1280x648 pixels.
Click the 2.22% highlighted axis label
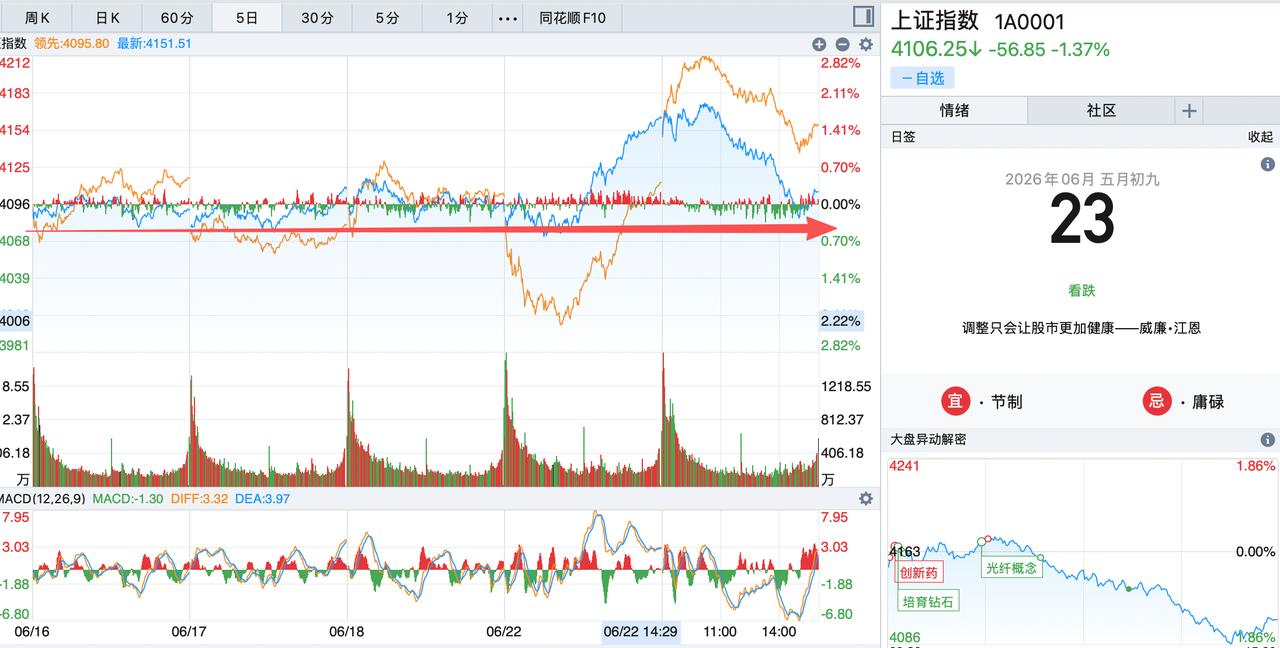tap(841, 321)
